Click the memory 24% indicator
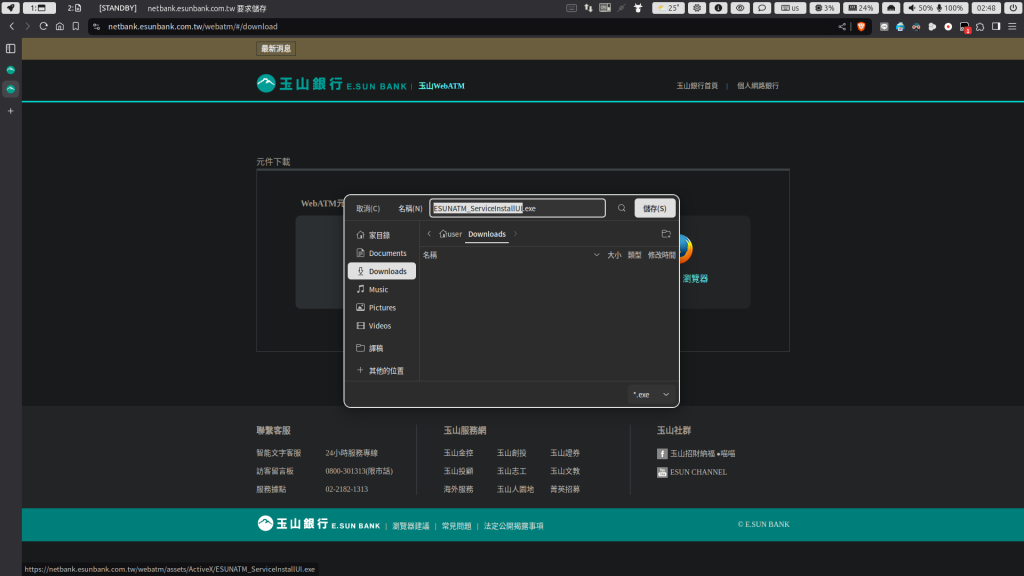 click(x=861, y=8)
